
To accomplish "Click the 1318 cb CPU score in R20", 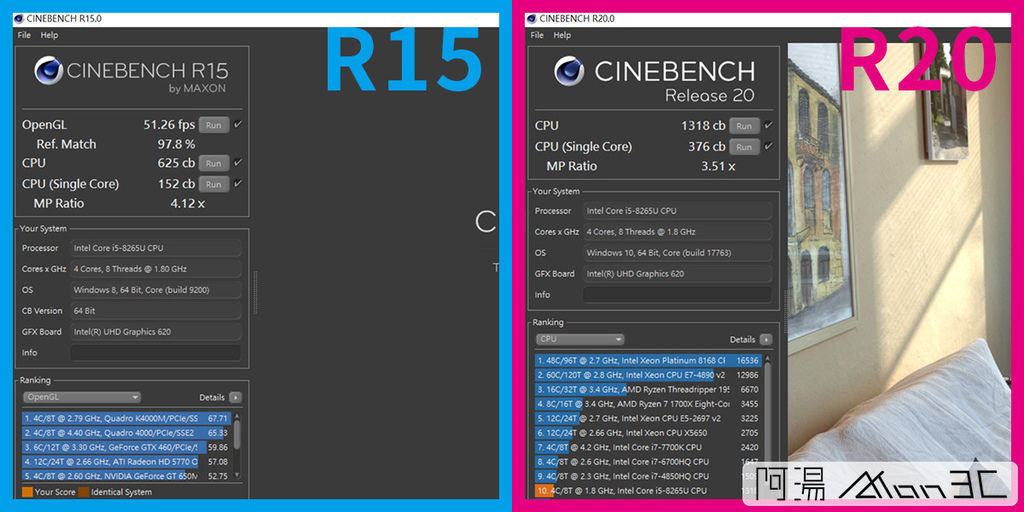I will 703,125.
